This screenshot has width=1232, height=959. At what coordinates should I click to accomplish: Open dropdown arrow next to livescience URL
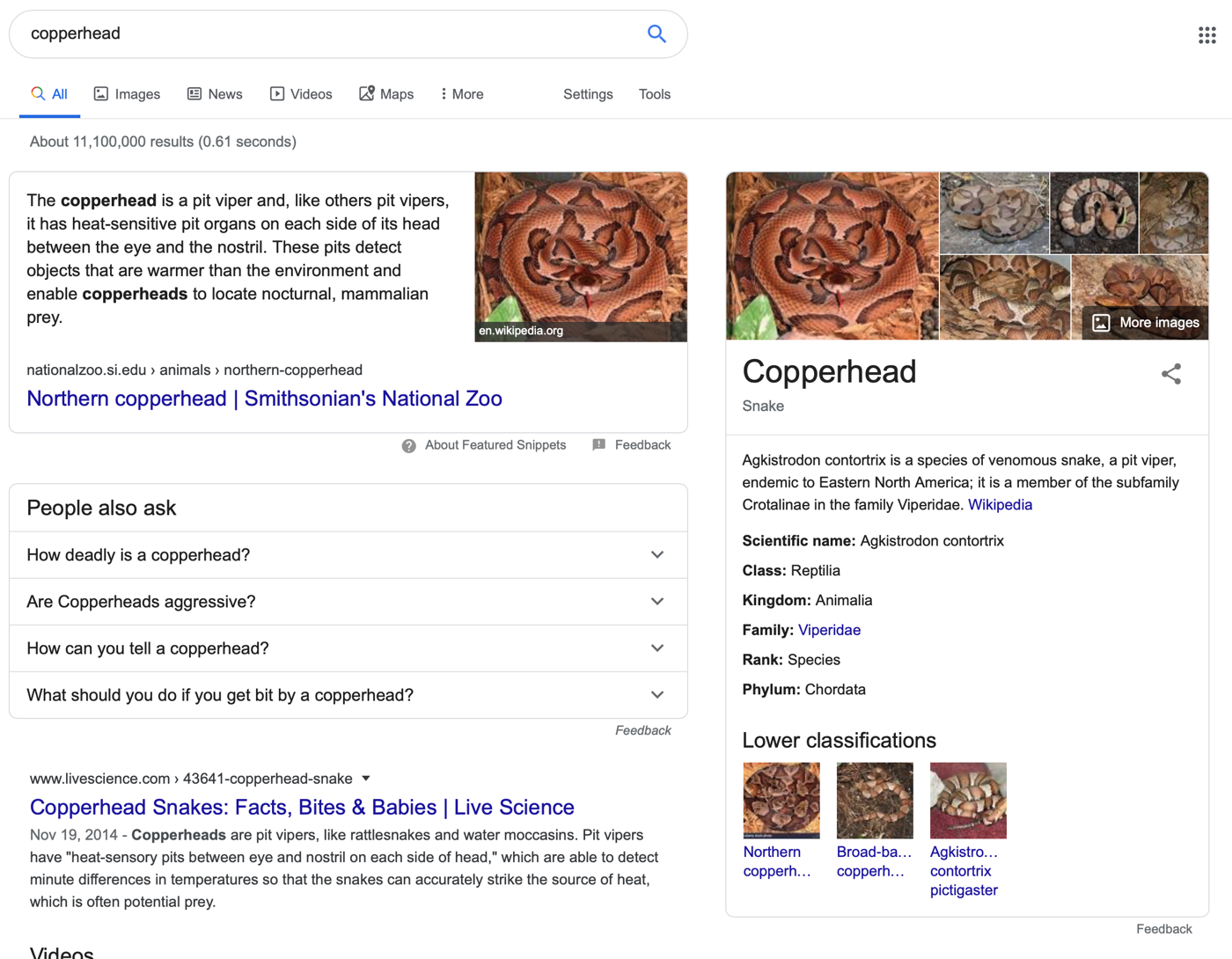tap(366, 779)
